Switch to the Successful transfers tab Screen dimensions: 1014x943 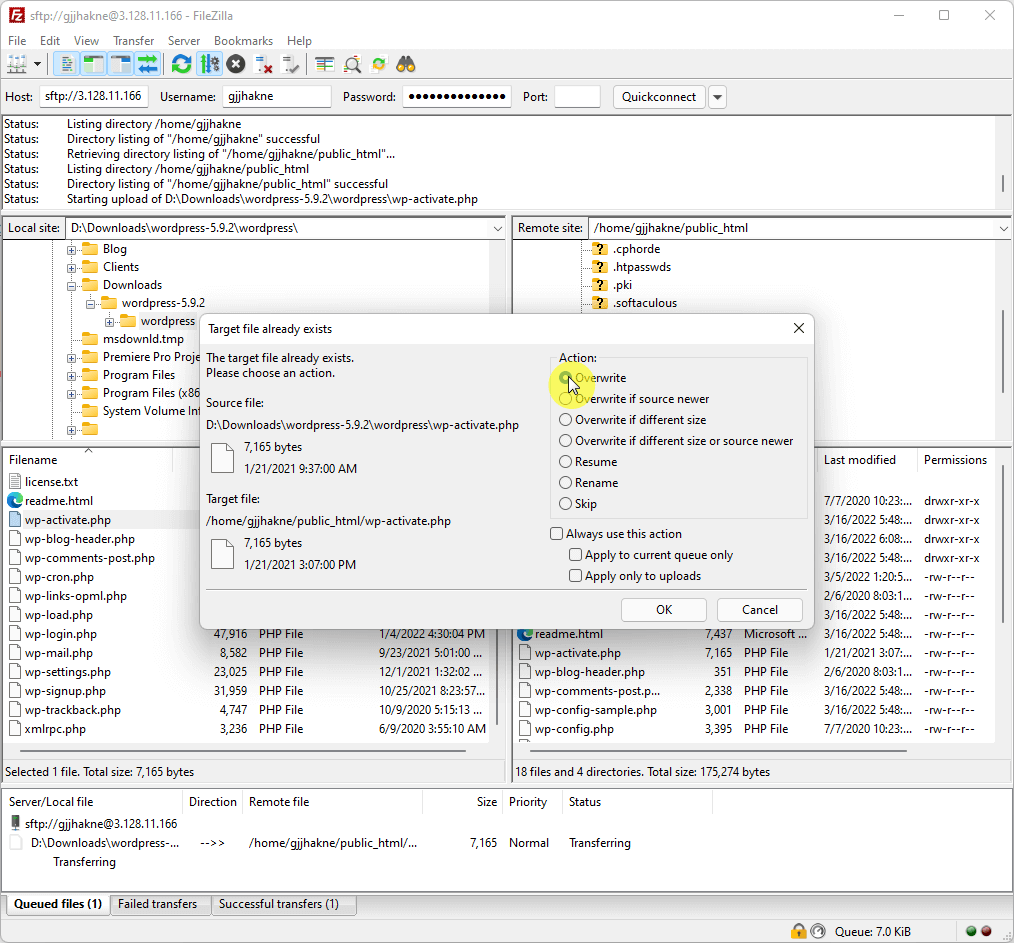pos(279,904)
